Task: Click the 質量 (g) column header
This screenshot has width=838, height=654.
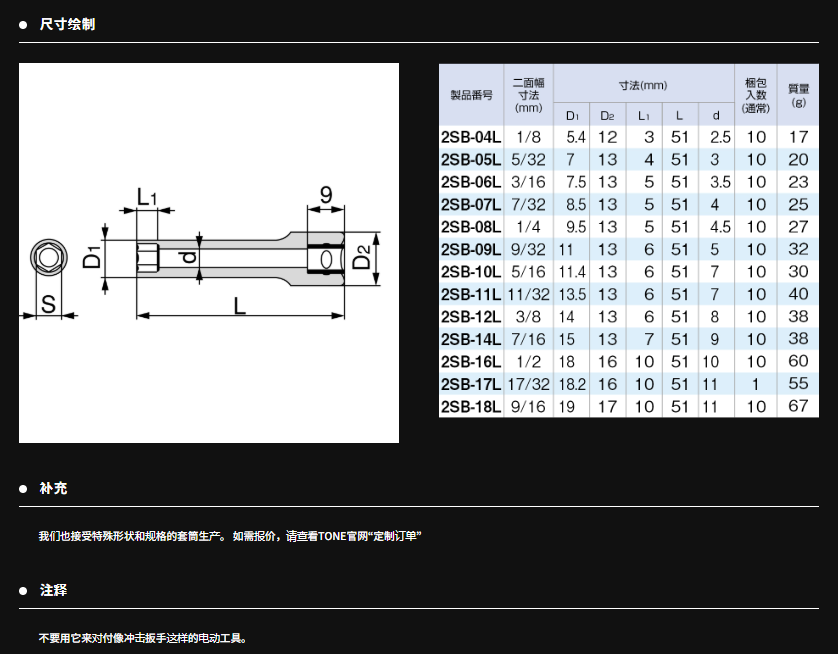Action: (798, 94)
